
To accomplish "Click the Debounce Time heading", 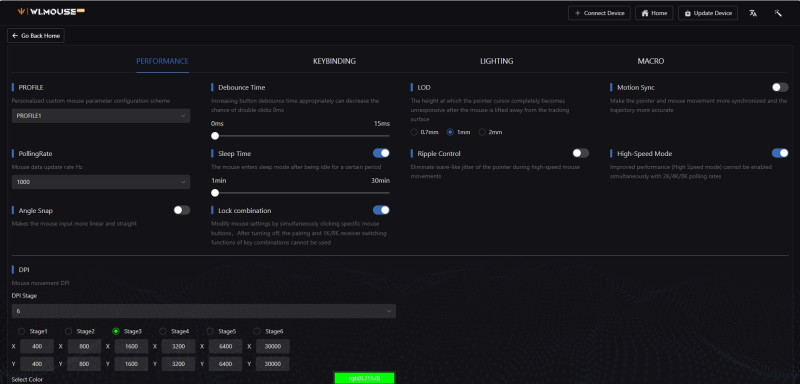I will point(241,88).
